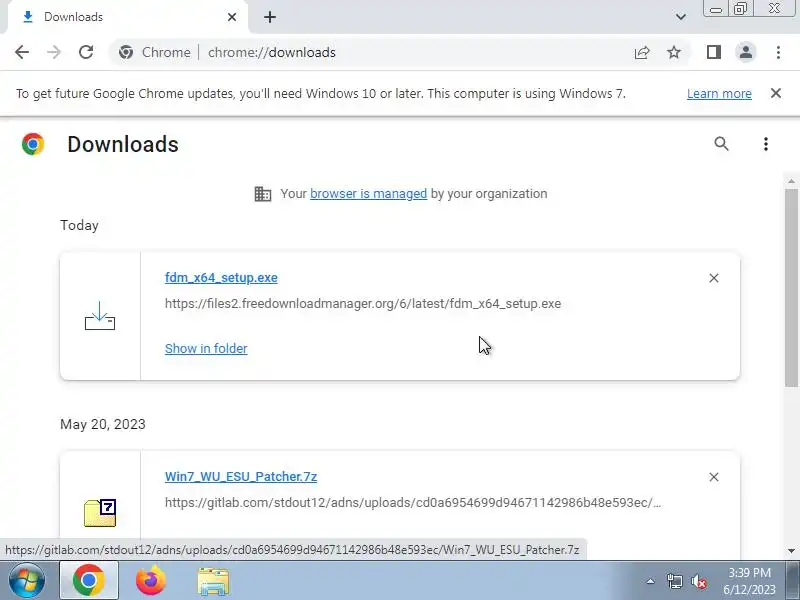Remove Win7_WU_ESU_Patcher.7z from the list
The image size is (800, 600).
coord(714,477)
